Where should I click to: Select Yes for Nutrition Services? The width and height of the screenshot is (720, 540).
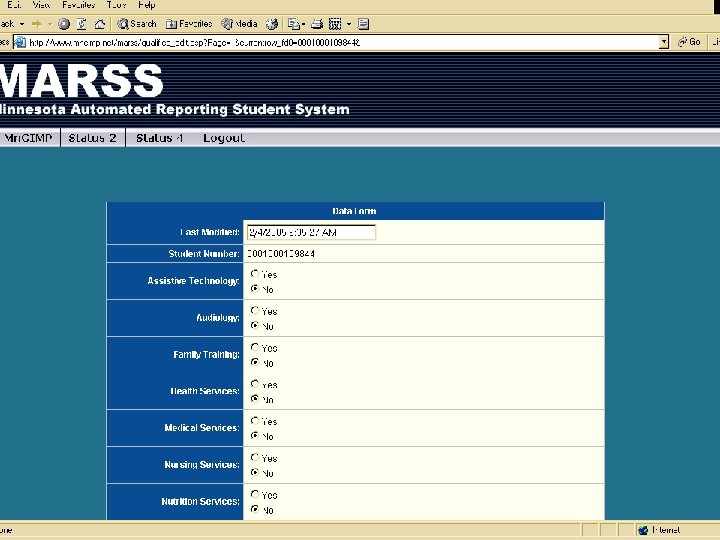click(255, 494)
